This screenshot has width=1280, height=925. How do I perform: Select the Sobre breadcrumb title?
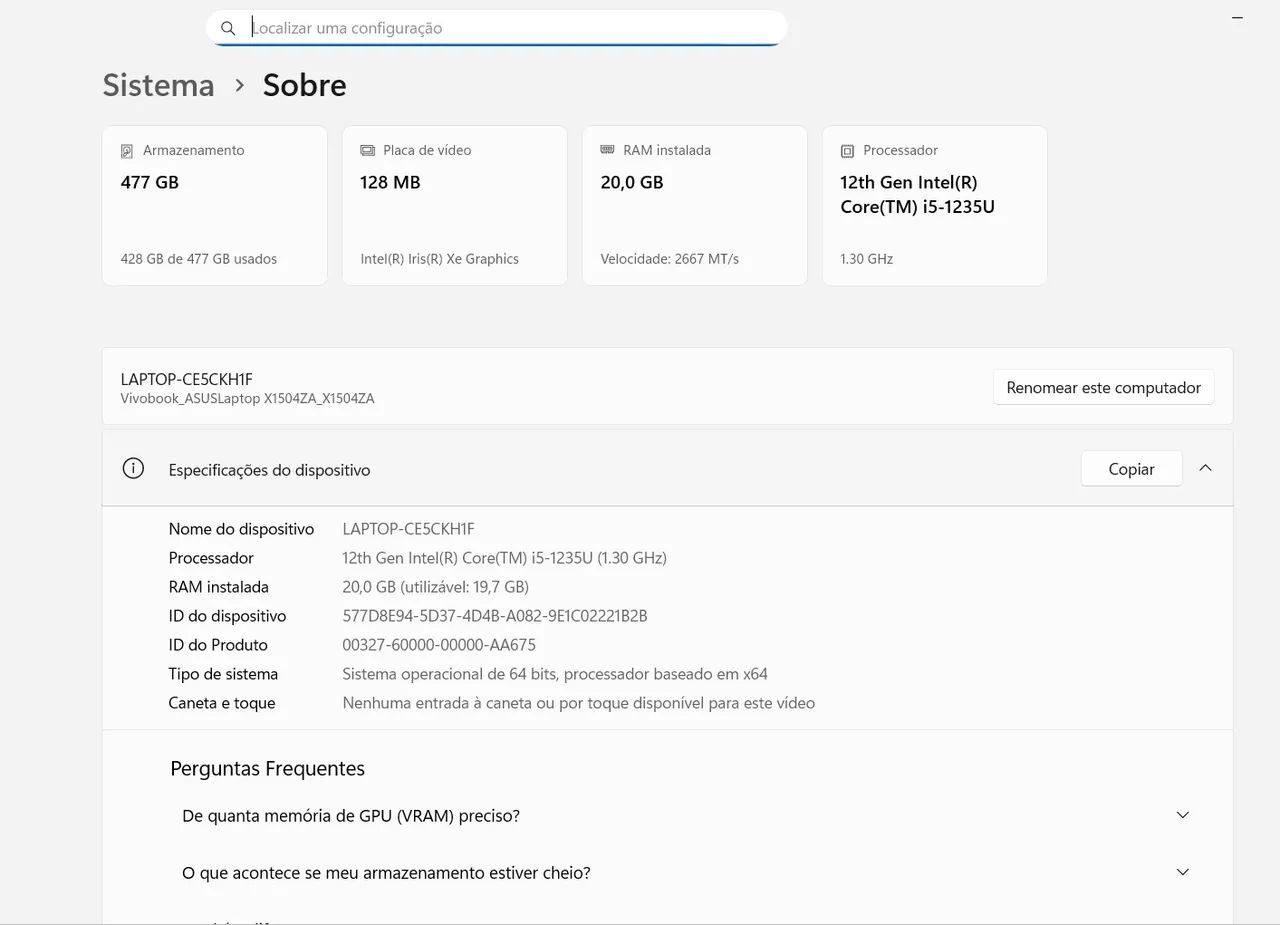point(304,86)
